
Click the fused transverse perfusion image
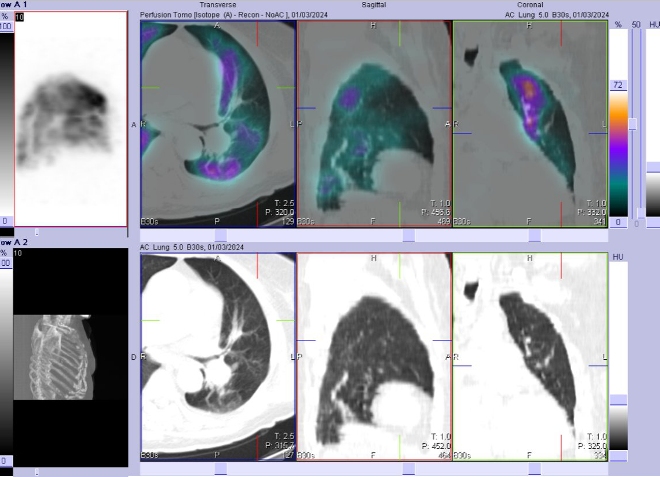[x=218, y=122]
